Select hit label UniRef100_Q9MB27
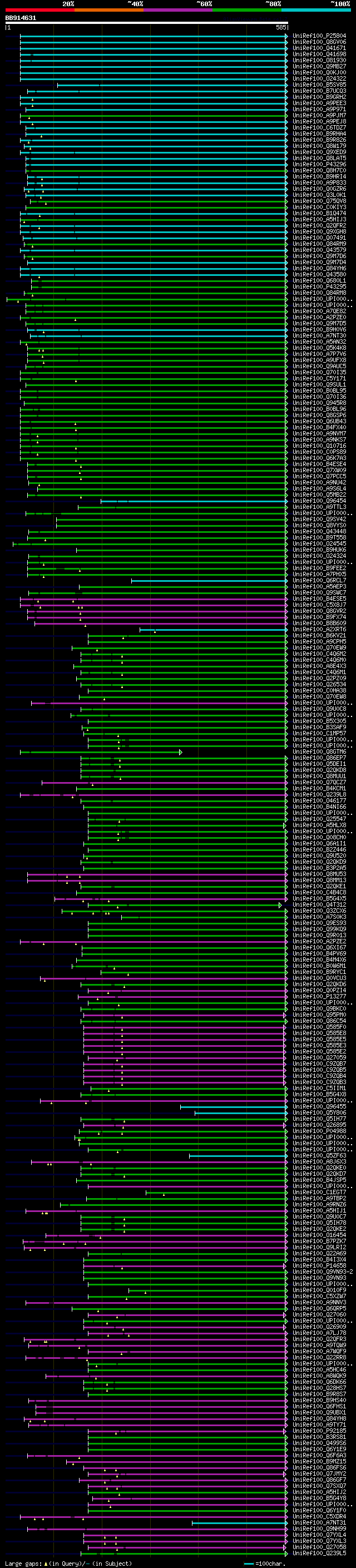The width and height of the screenshot is (356, 1568). (x=319, y=66)
